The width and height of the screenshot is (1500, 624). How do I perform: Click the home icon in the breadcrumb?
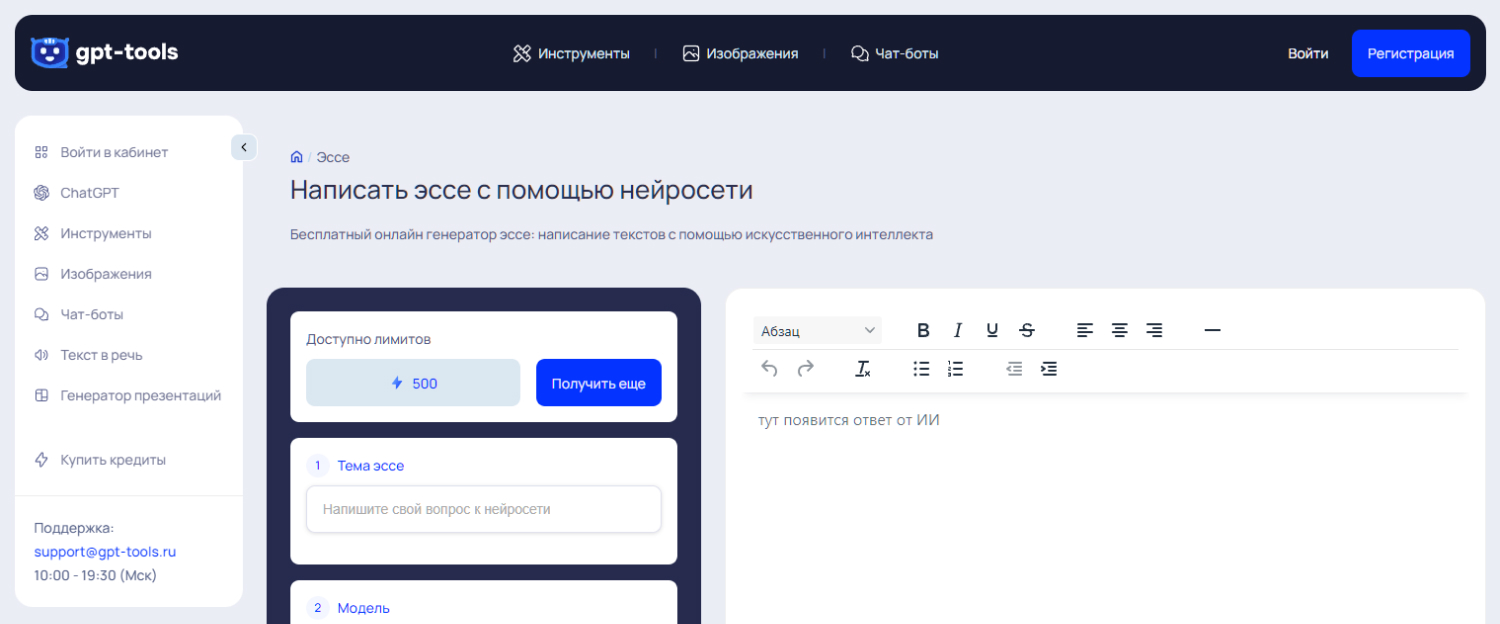click(296, 156)
